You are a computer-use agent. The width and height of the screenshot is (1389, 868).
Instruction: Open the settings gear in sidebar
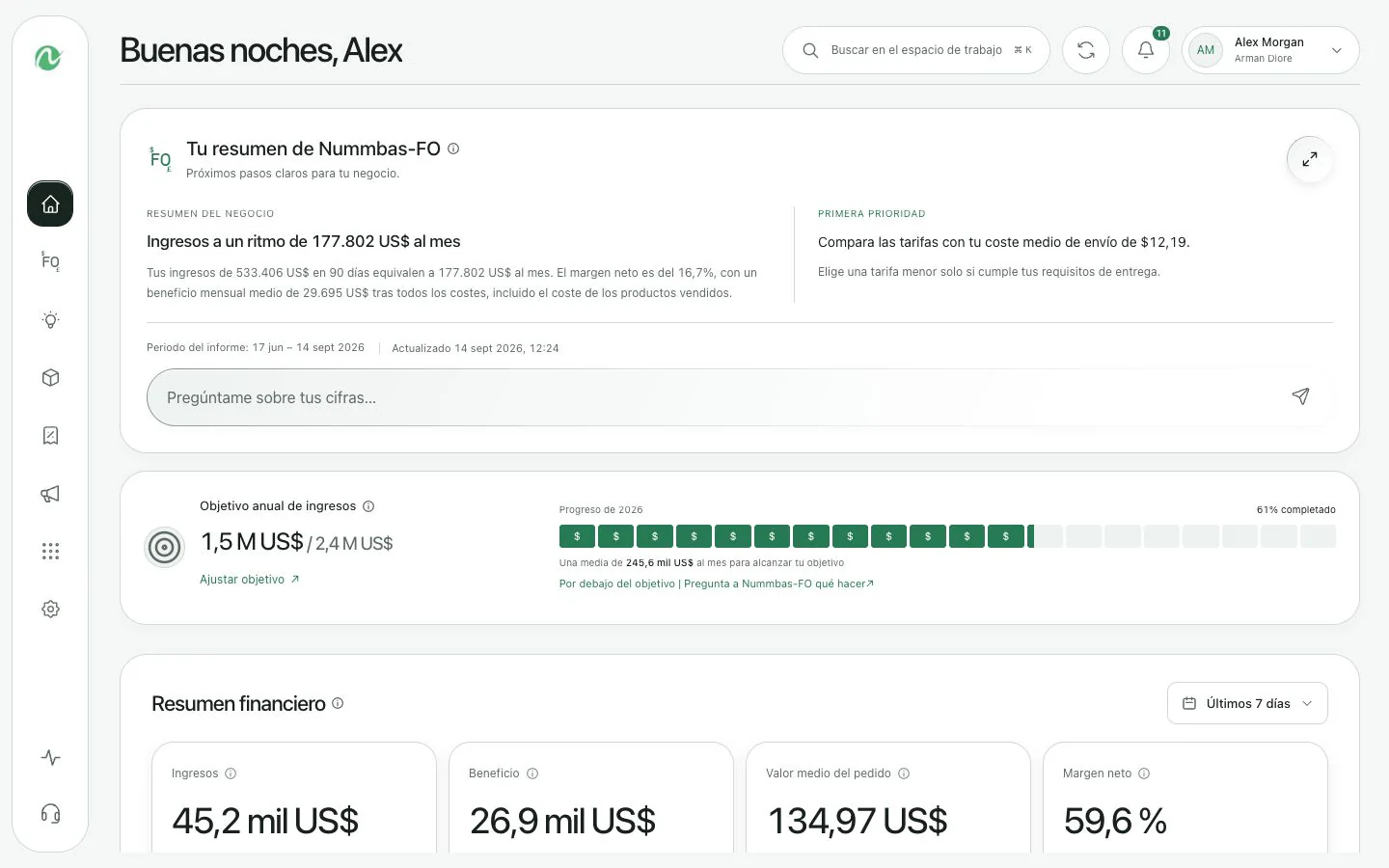click(50, 609)
